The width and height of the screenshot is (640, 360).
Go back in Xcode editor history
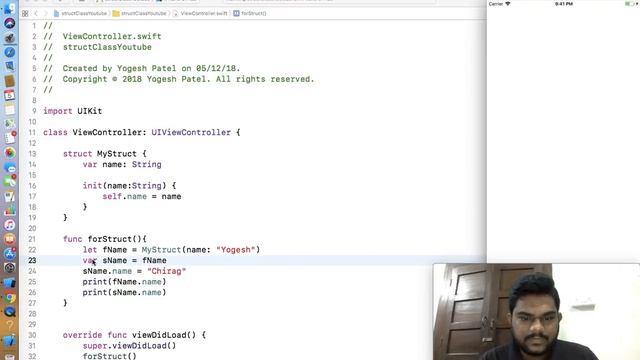tap(36, 13)
